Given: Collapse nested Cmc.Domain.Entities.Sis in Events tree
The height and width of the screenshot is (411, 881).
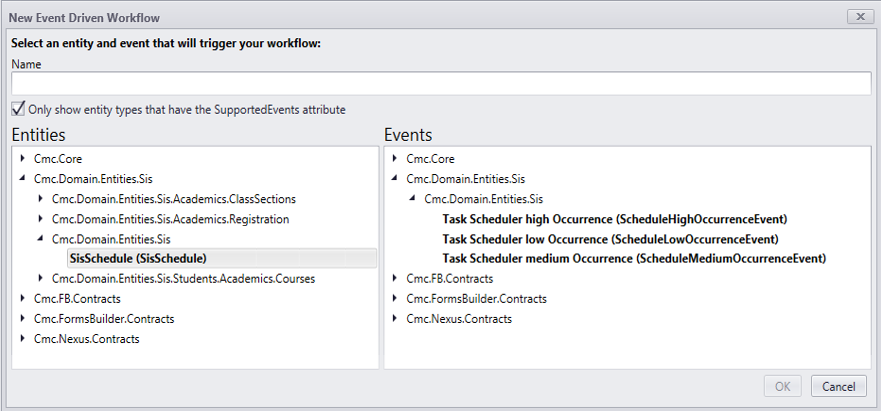Looking at the screenshot, I should [413, 199].
